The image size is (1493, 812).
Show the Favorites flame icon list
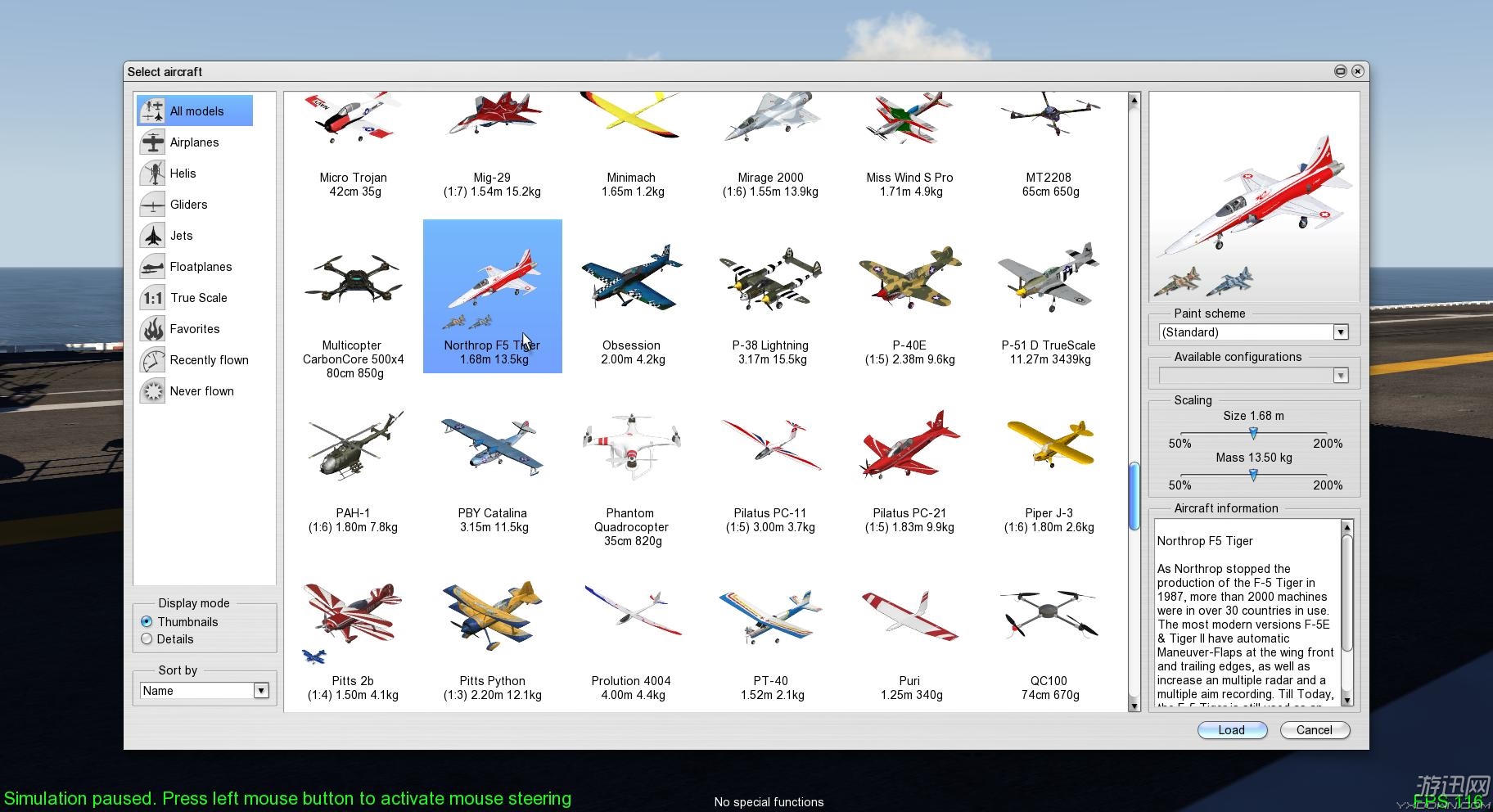[152, 328]
